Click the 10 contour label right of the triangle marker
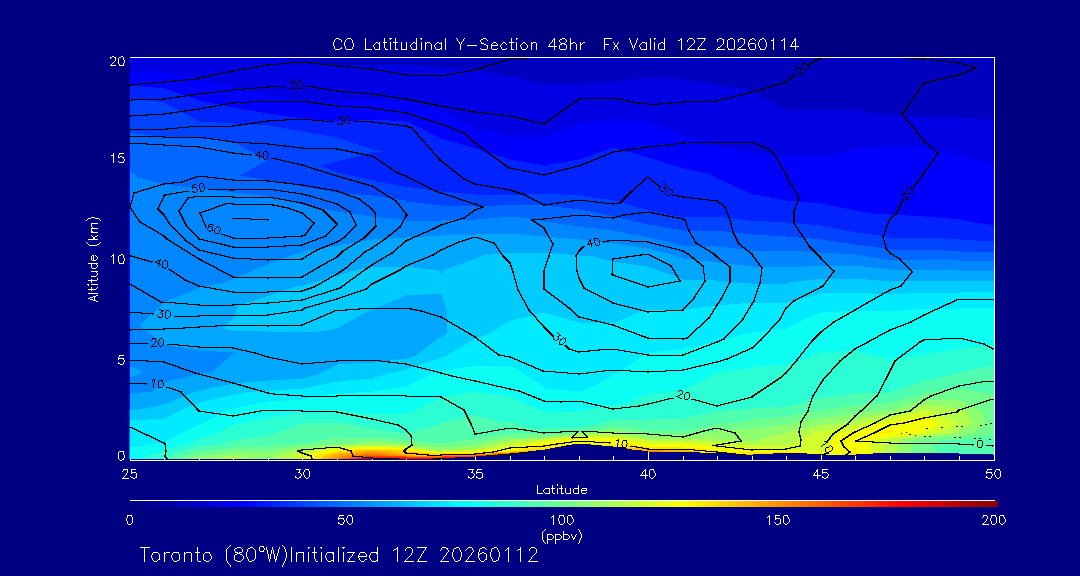The height and width of the screenshot is (576, 1080). pyautogui.click(x=620, y=443)
